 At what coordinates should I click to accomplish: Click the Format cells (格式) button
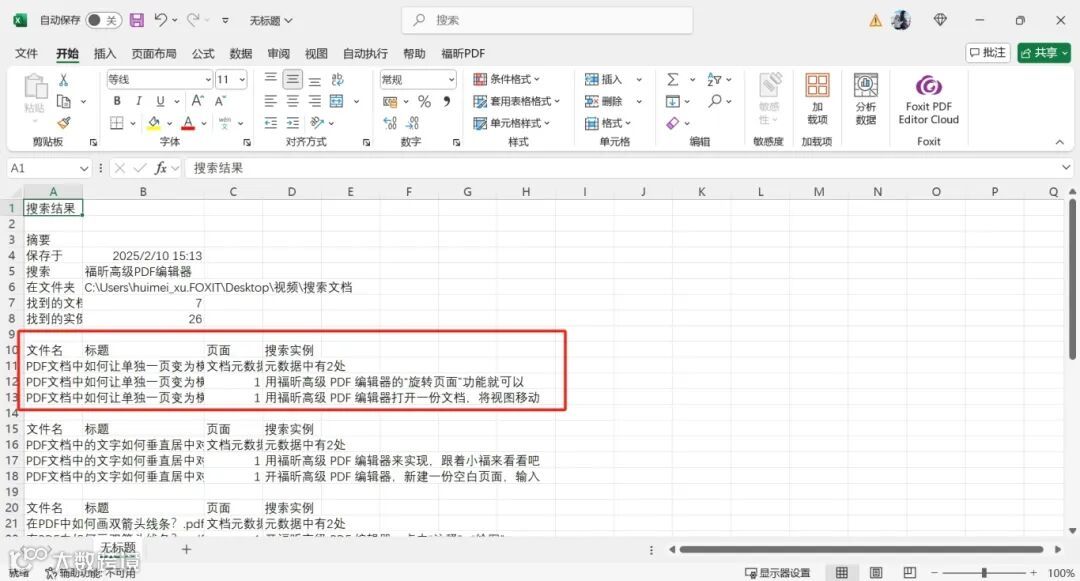pyautogui.click(x=608, y=123)
